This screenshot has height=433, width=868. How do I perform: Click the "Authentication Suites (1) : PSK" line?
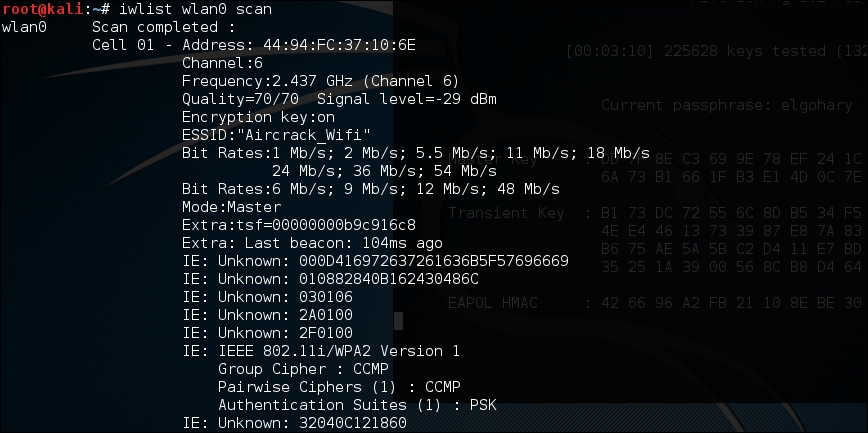(x=357, y=404)
